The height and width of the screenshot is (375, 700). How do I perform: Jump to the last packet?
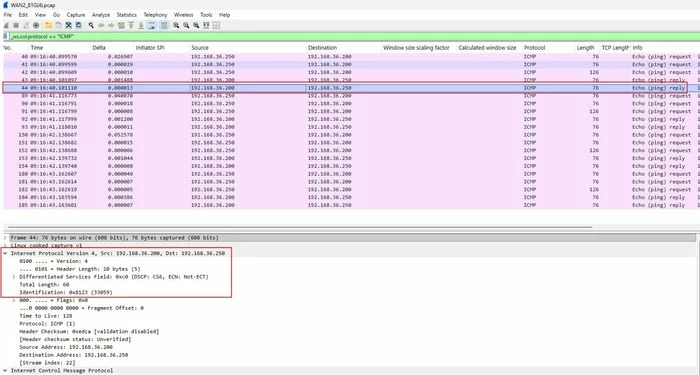(141, 25)
